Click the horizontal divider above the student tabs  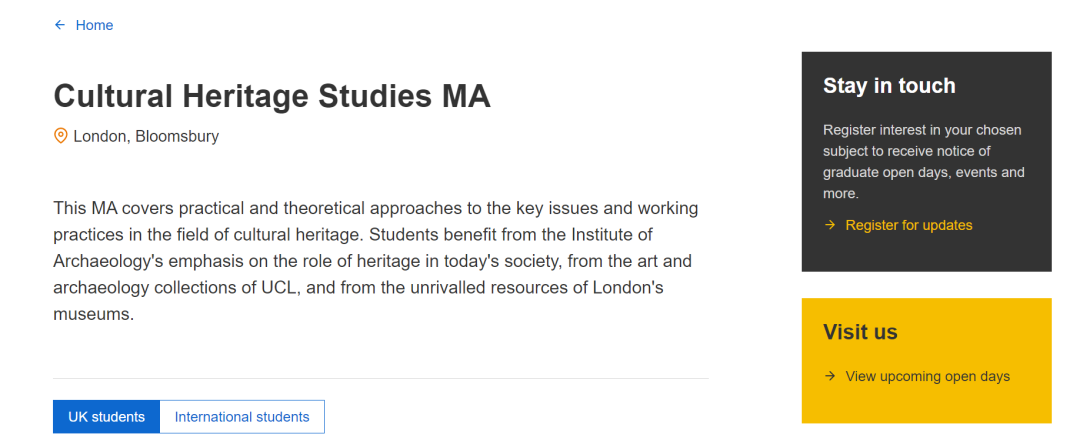pos(380,379)
